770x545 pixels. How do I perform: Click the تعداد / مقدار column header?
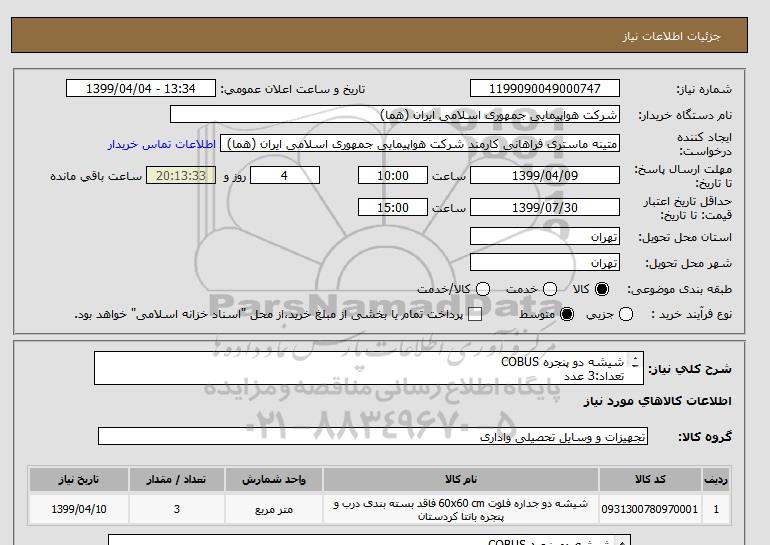pos(177,479)
